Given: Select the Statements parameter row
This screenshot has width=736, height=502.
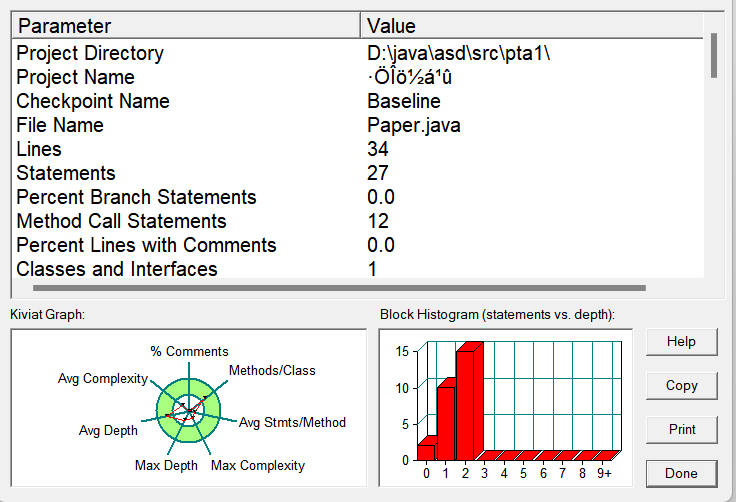Looking at the screenshot, I should tap(66, 173).
